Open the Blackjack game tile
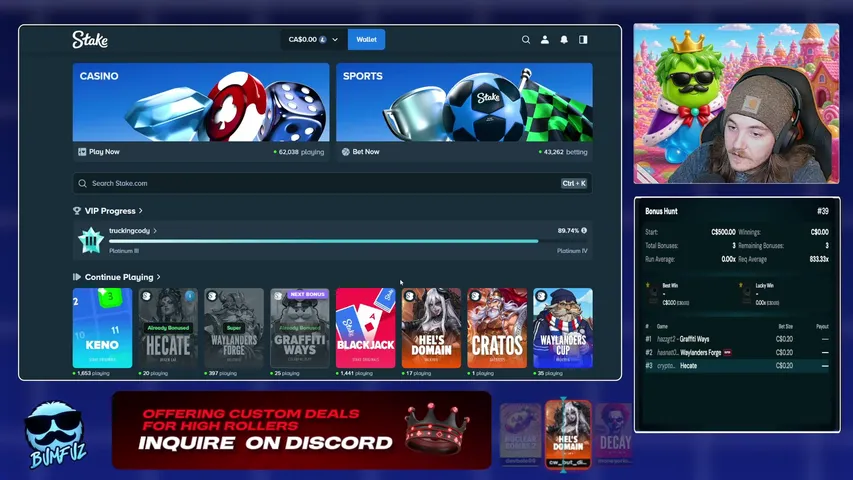The height and width of the screenshot is (480, 853). click(x=366, y=328)
